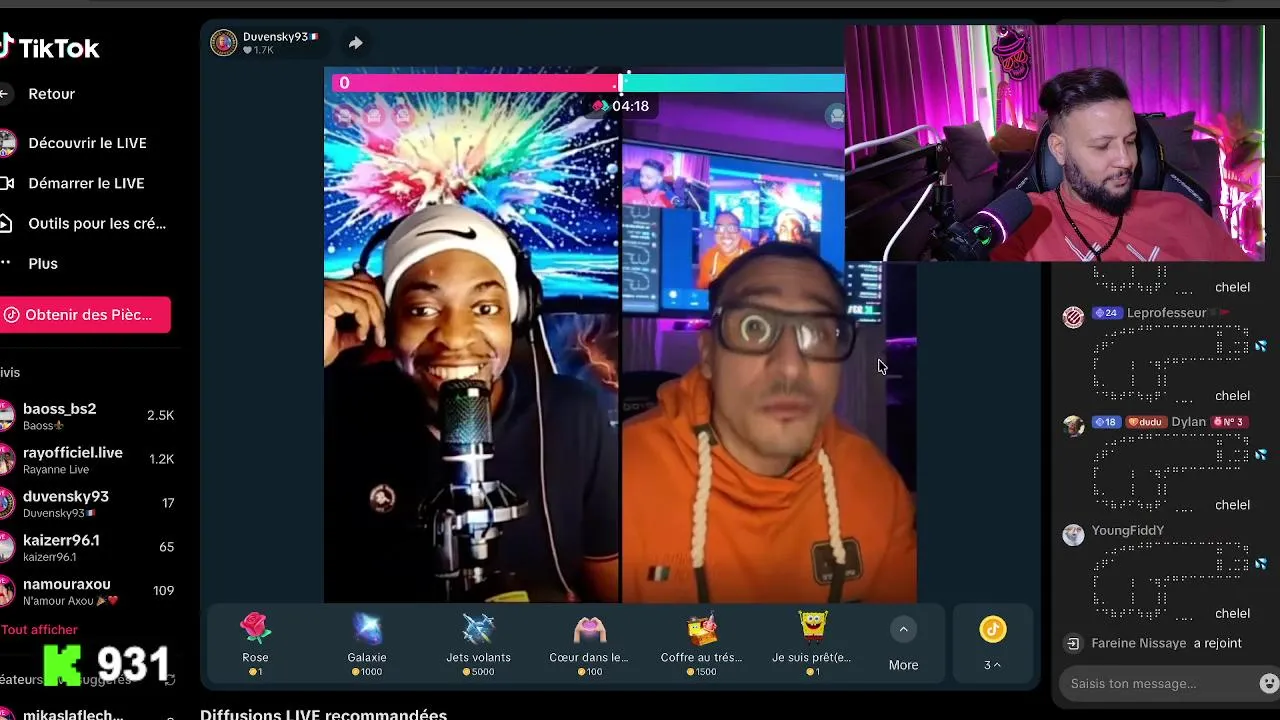Click viewer avatar at right battle top
The width and height of the screenshot is (1280, 720).
(x=836, y=116)
